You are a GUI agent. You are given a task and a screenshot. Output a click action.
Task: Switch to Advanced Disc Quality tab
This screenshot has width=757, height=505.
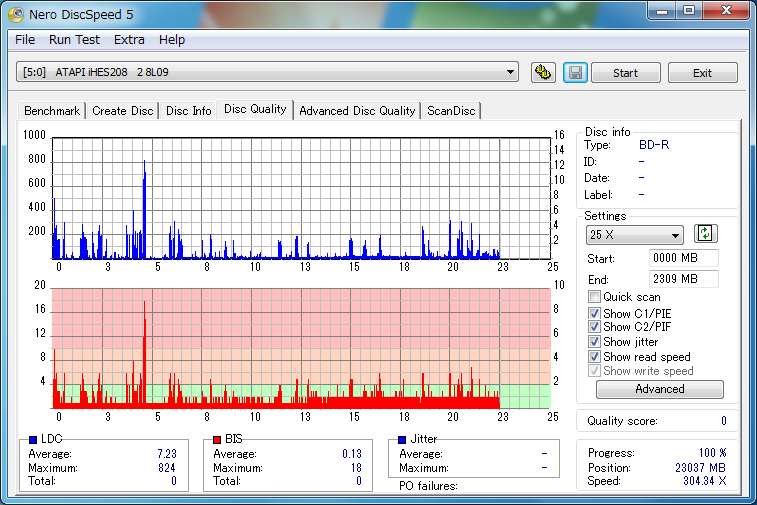coord(357,111)
